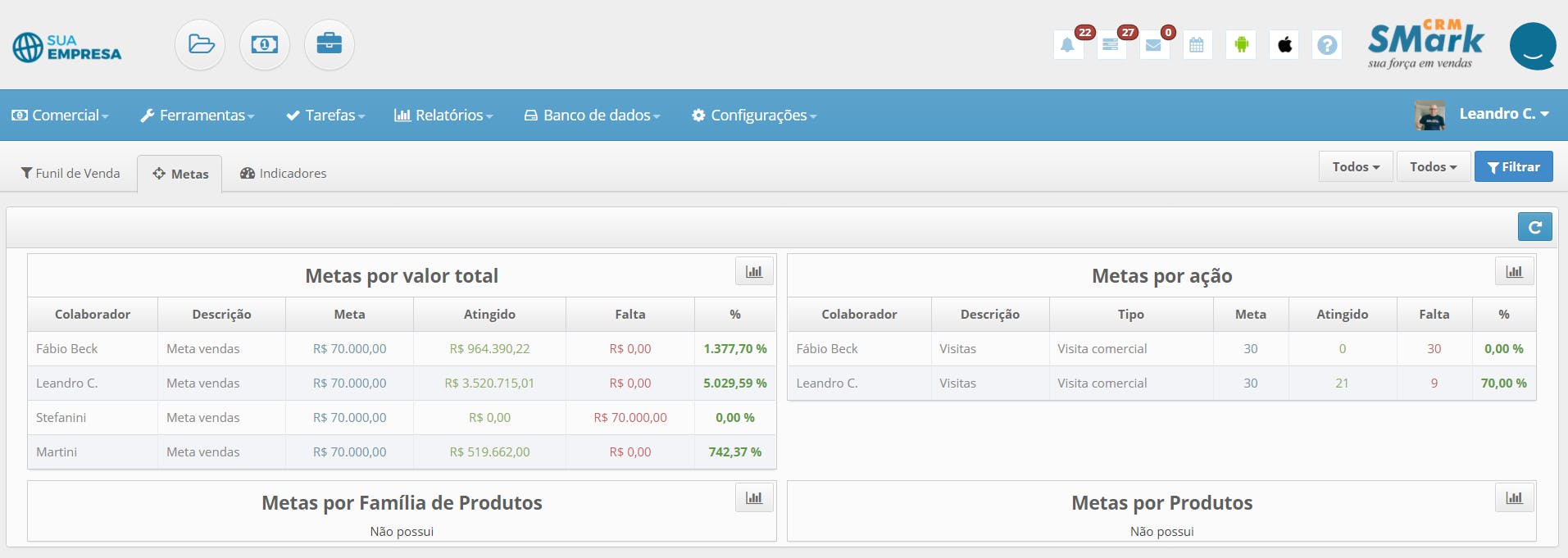This screenshot has width=1568, height=558.
Task: Click the money banknote round button
Action: 265,44
